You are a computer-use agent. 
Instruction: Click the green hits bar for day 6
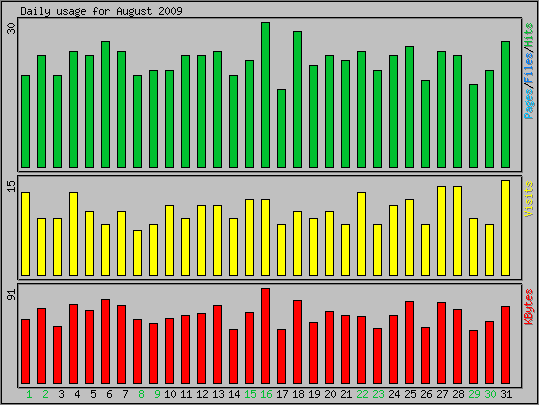pos(106,105)
